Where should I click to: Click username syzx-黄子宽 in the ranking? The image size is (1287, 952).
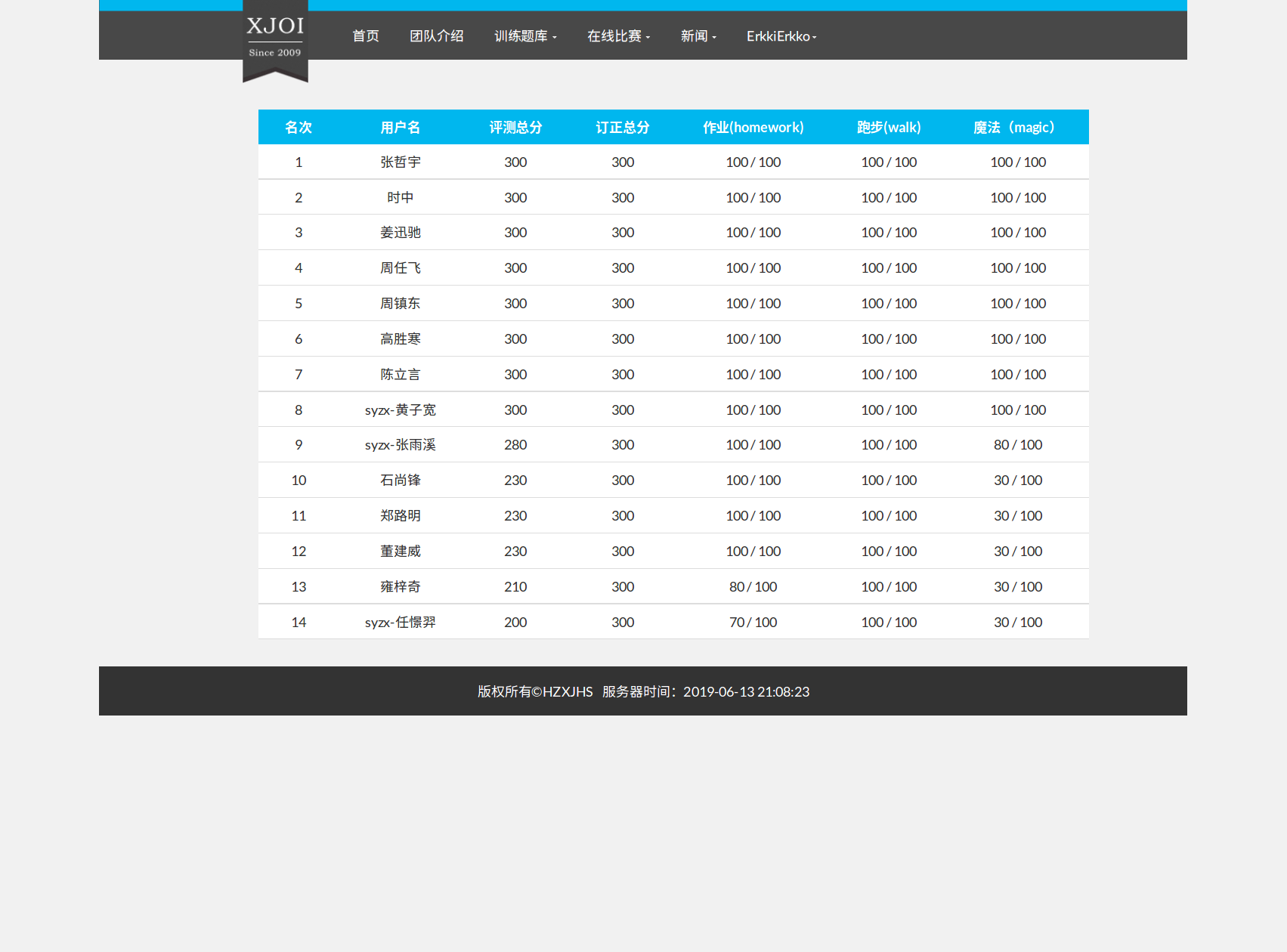[400, 410]
